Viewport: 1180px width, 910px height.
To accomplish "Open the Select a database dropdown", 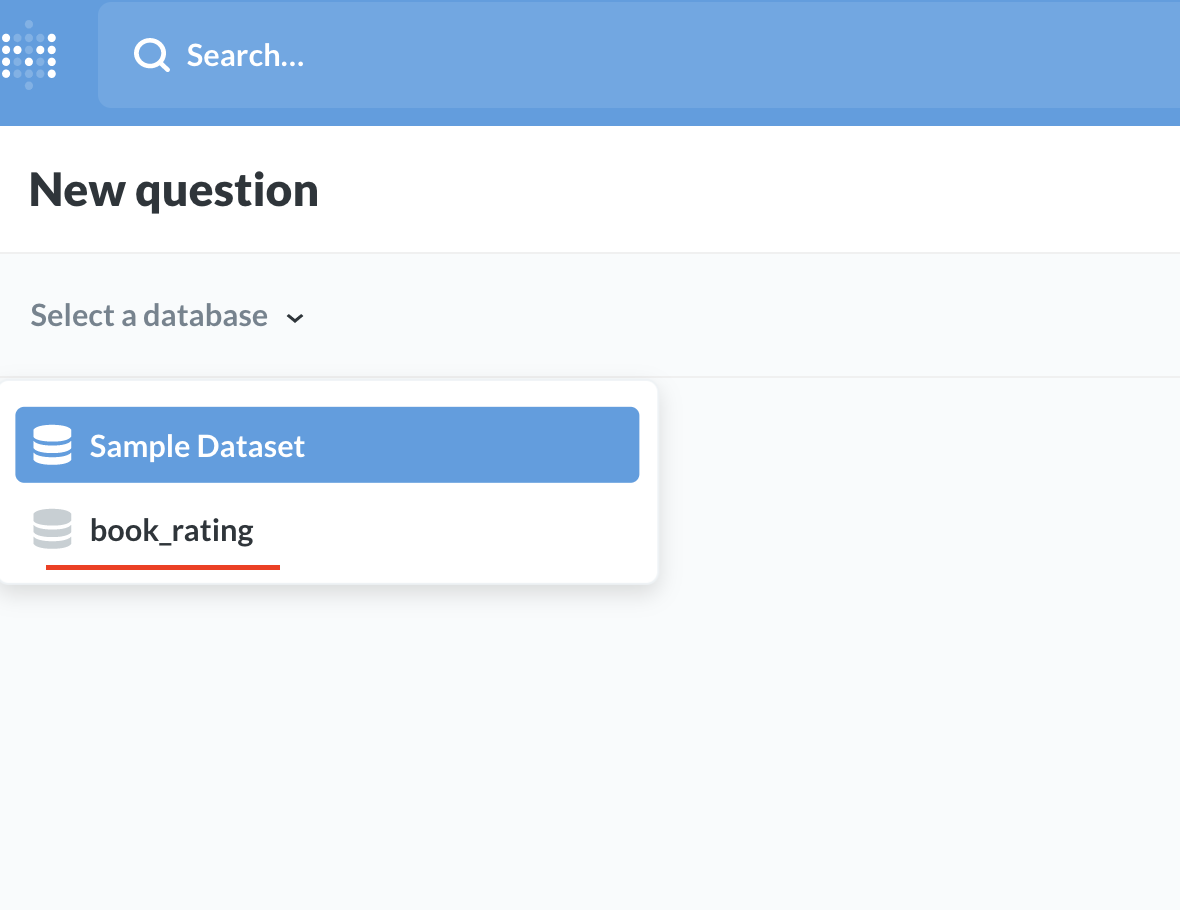I will coord(167,316).
